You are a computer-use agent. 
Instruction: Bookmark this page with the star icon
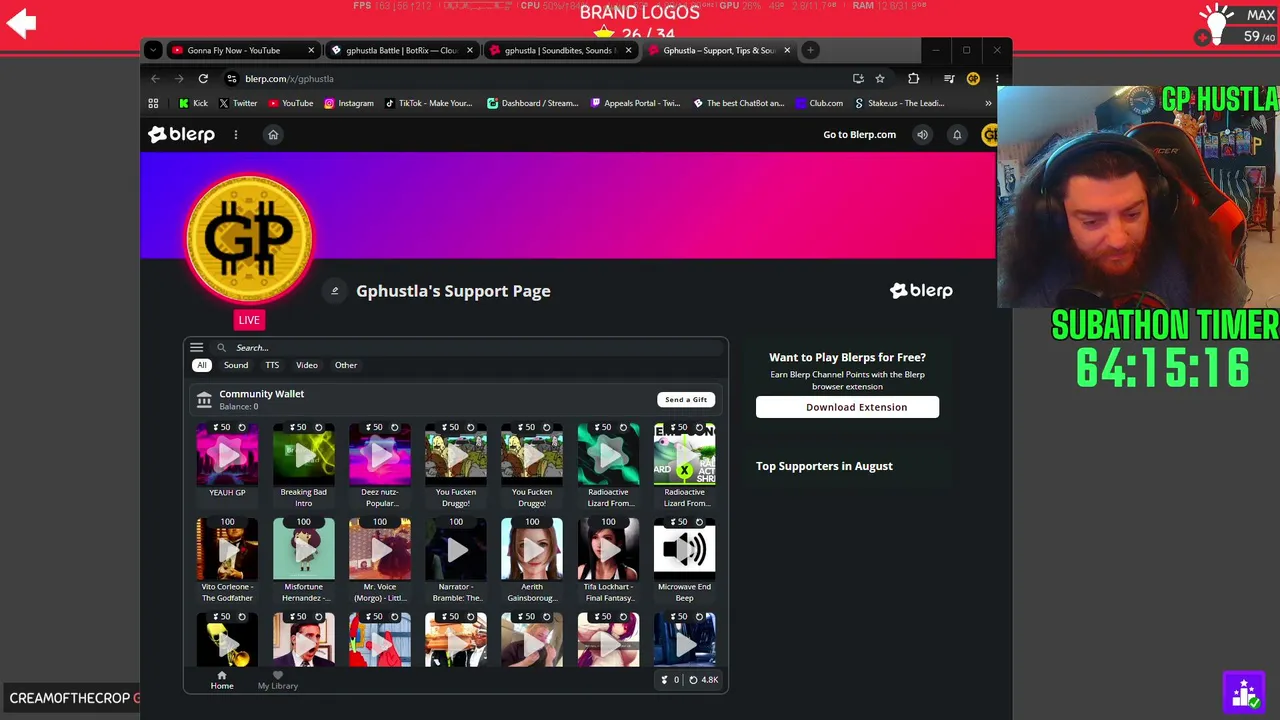coord(880,79)
